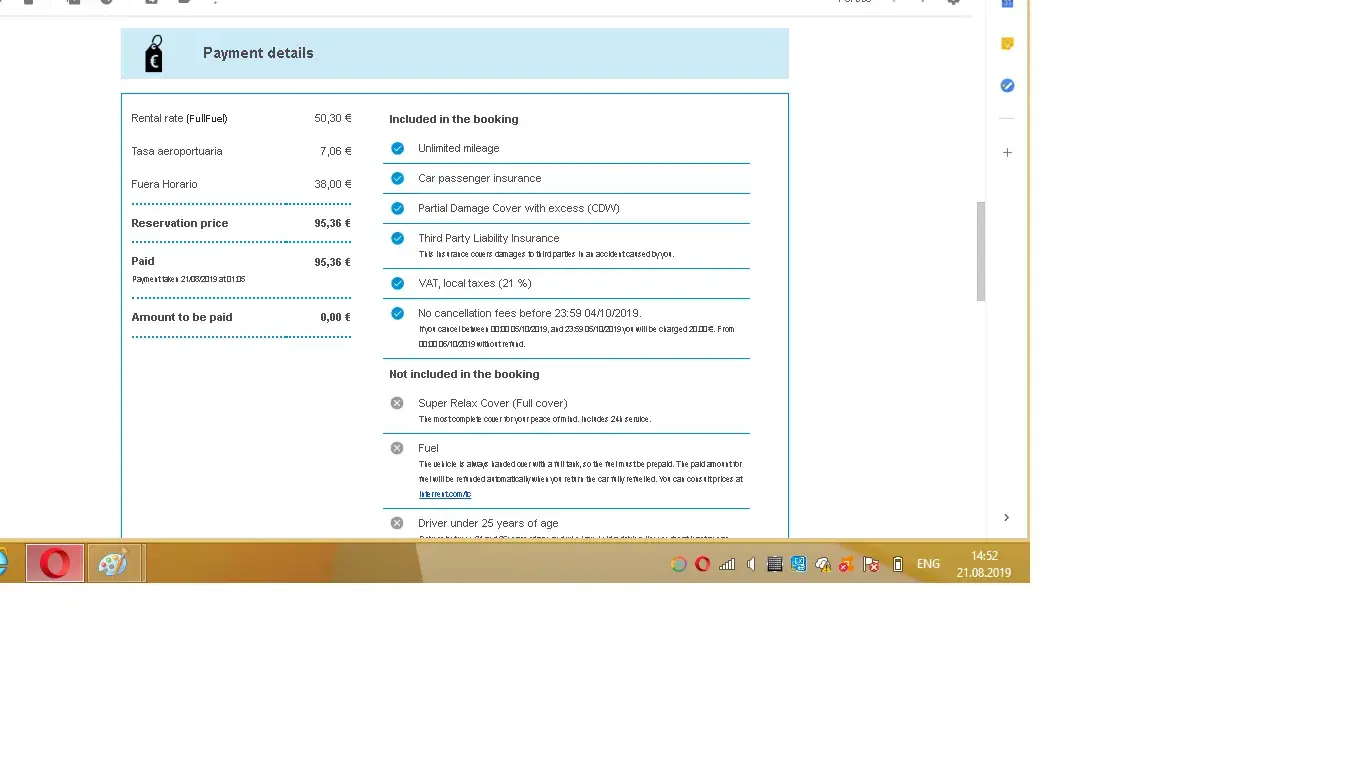Click the check icon beside Unlimited mileage
1366x768 pixels.
tap(397, 148)
